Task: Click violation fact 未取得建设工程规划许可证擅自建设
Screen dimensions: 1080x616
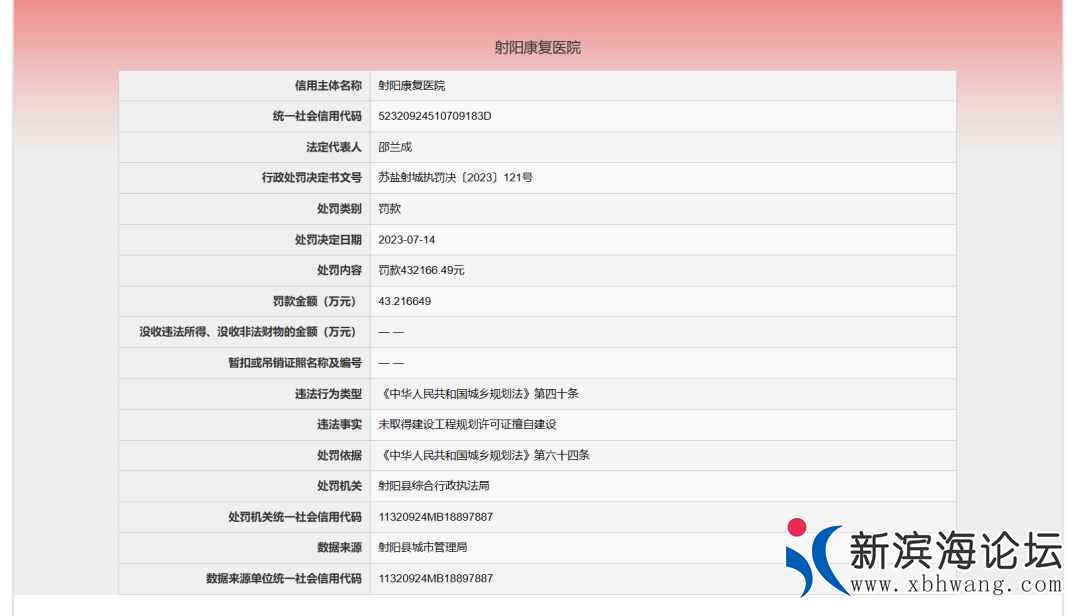Action: tap(467, 424)
